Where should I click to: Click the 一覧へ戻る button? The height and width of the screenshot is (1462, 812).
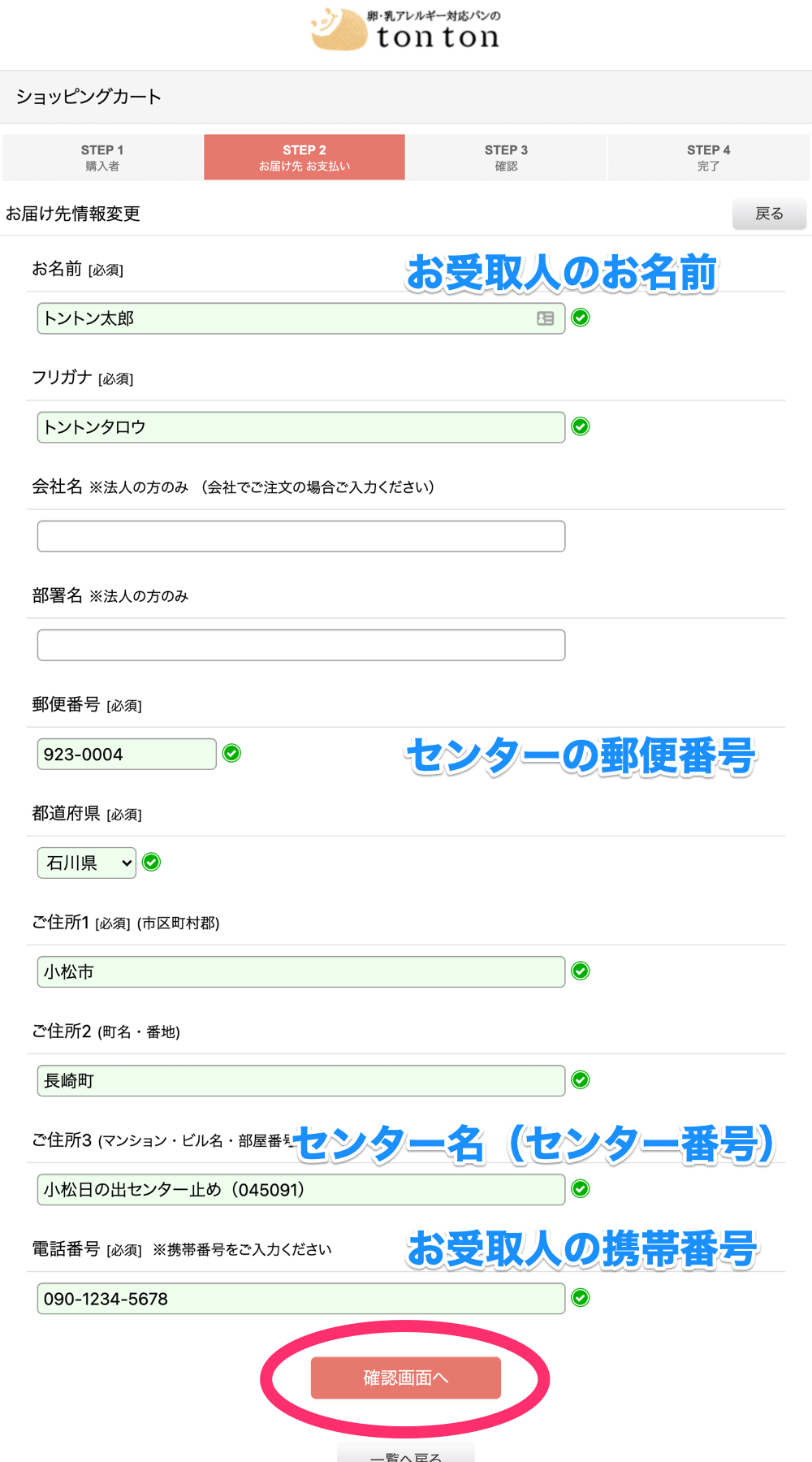406,1454
